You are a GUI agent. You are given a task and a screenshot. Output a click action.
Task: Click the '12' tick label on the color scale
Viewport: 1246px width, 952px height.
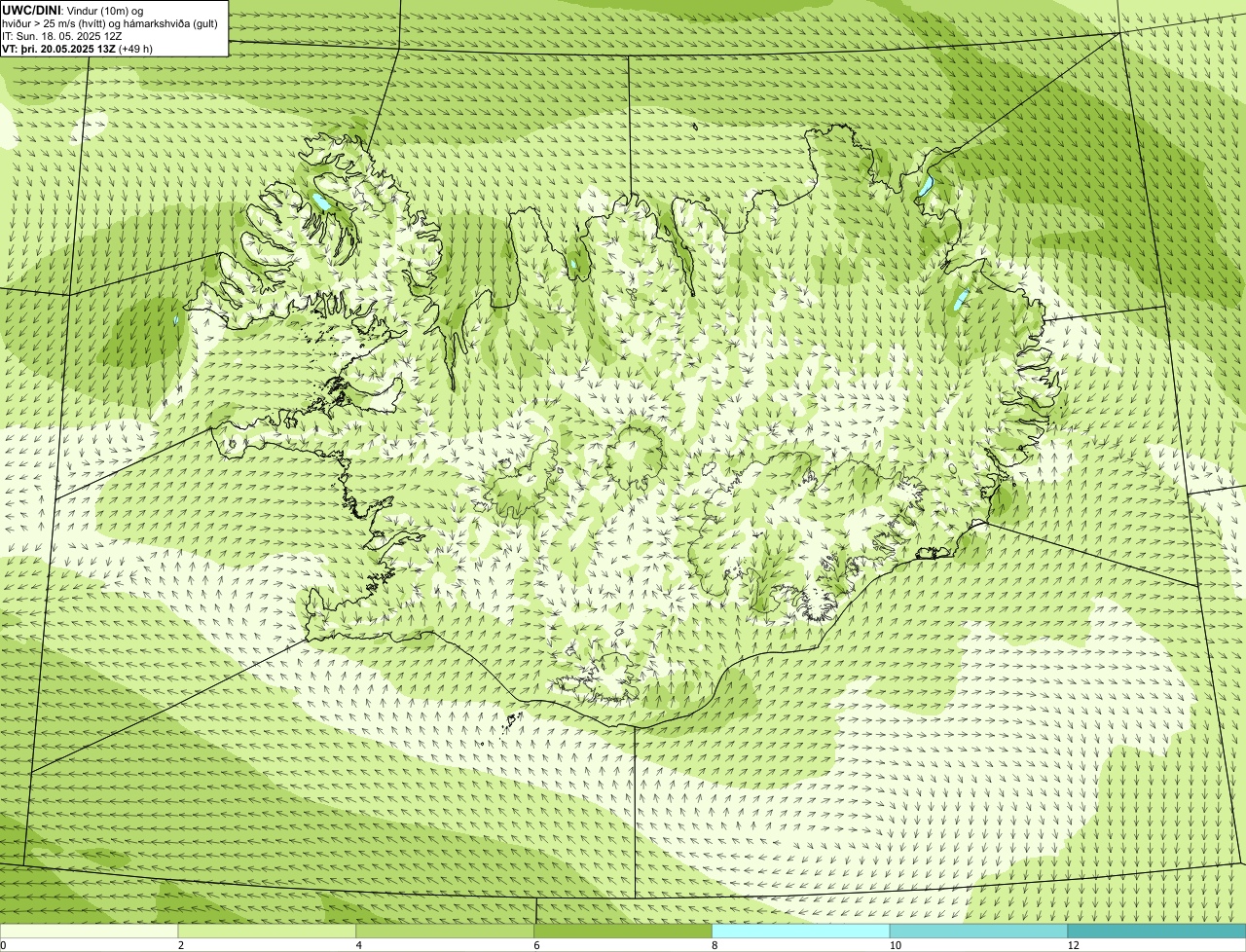point(1073,945)
